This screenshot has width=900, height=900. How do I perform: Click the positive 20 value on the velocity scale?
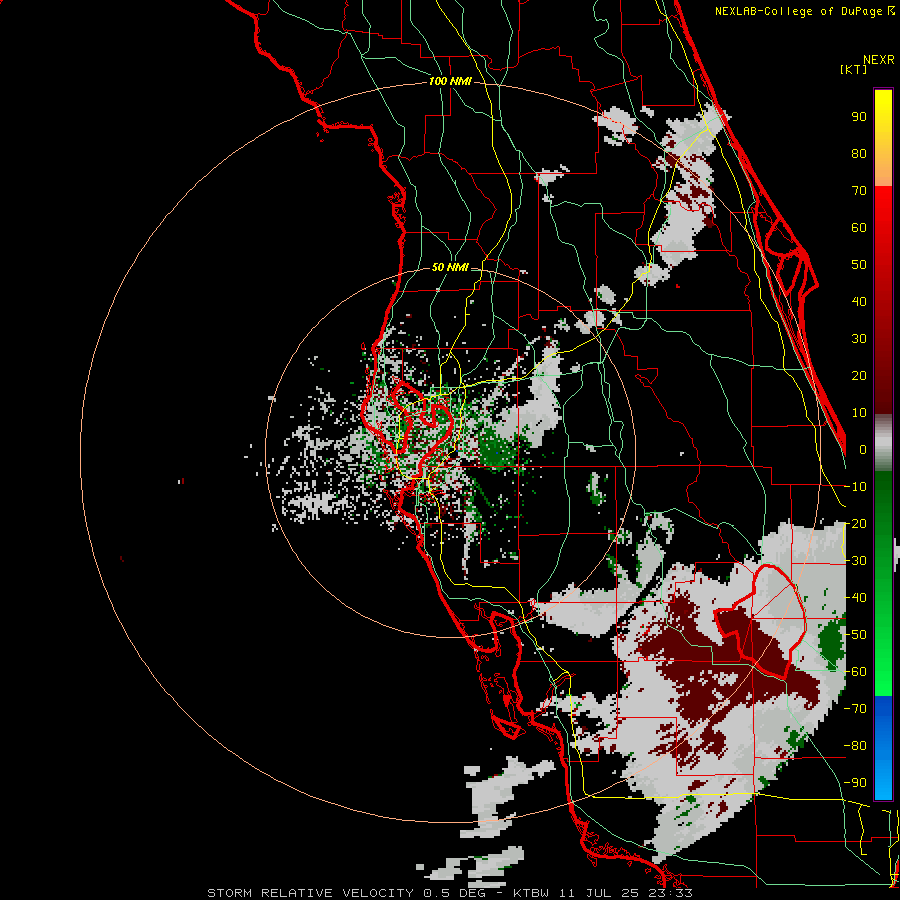(x=859, y=375)
